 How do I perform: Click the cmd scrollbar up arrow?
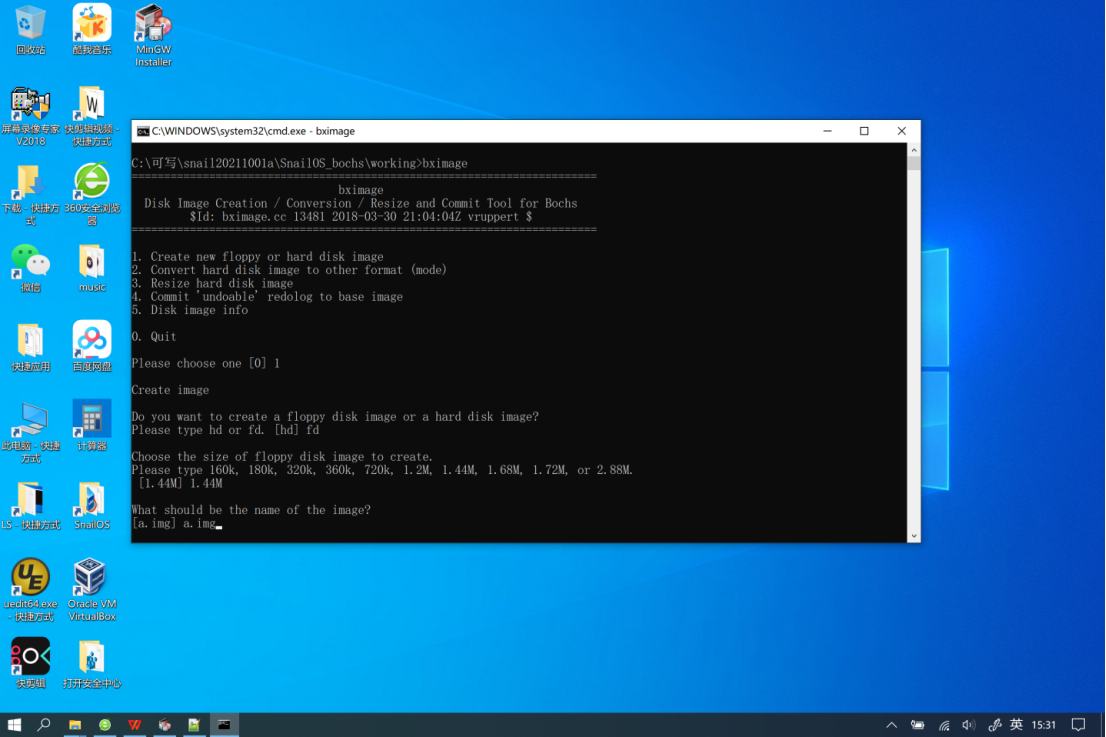[913, 150]
